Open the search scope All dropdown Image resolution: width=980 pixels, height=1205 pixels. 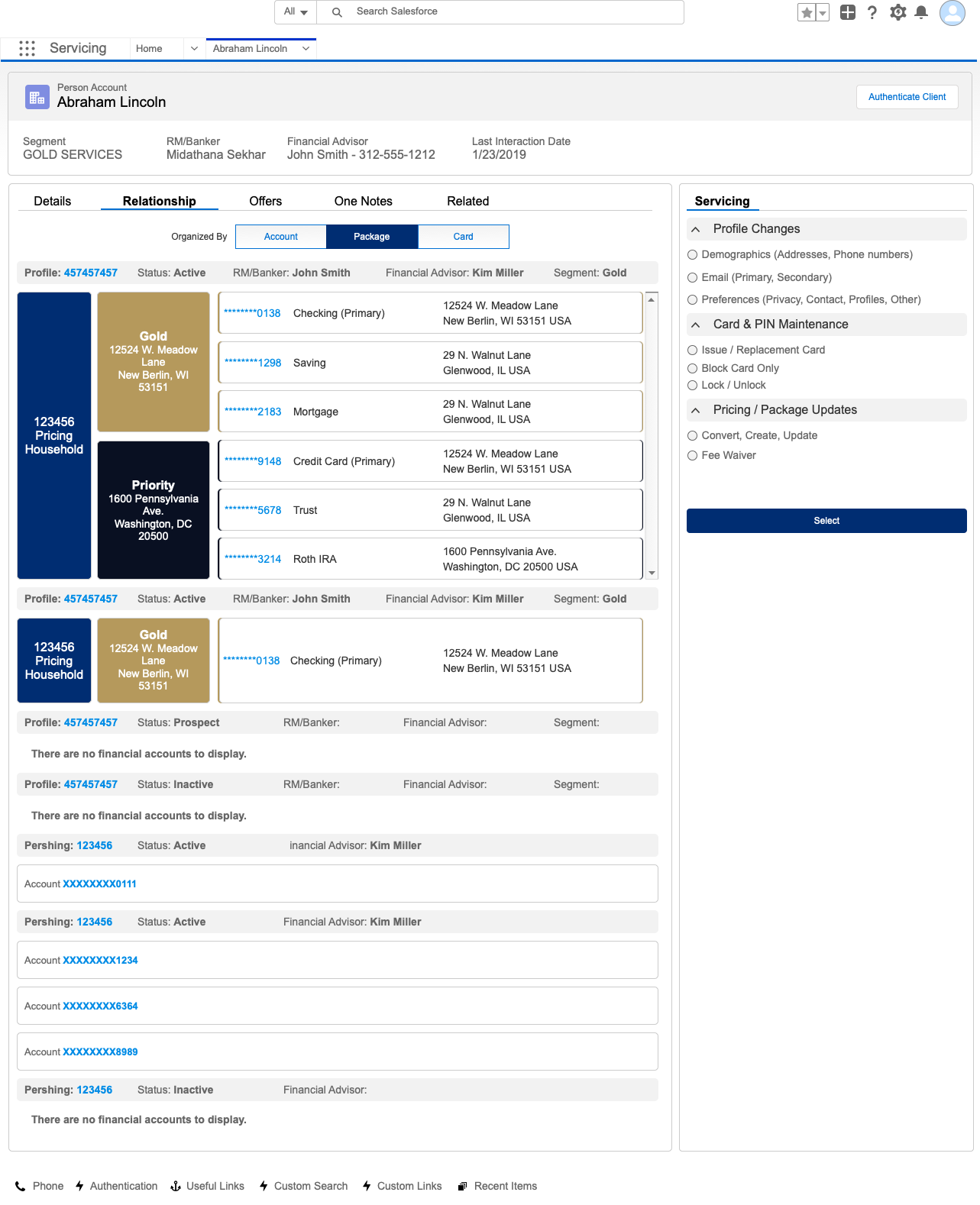296,11
